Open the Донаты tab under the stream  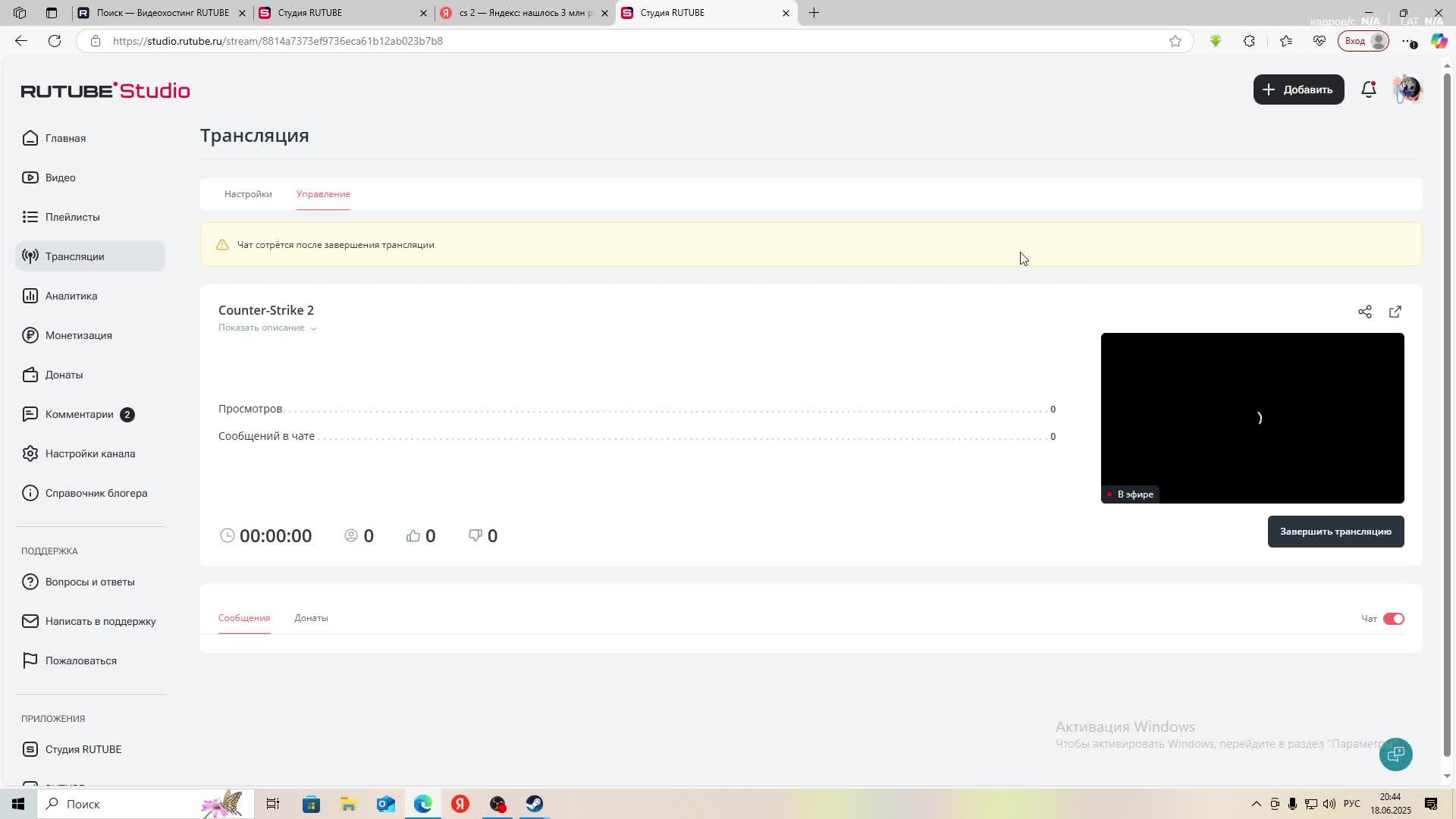[311, 618]
